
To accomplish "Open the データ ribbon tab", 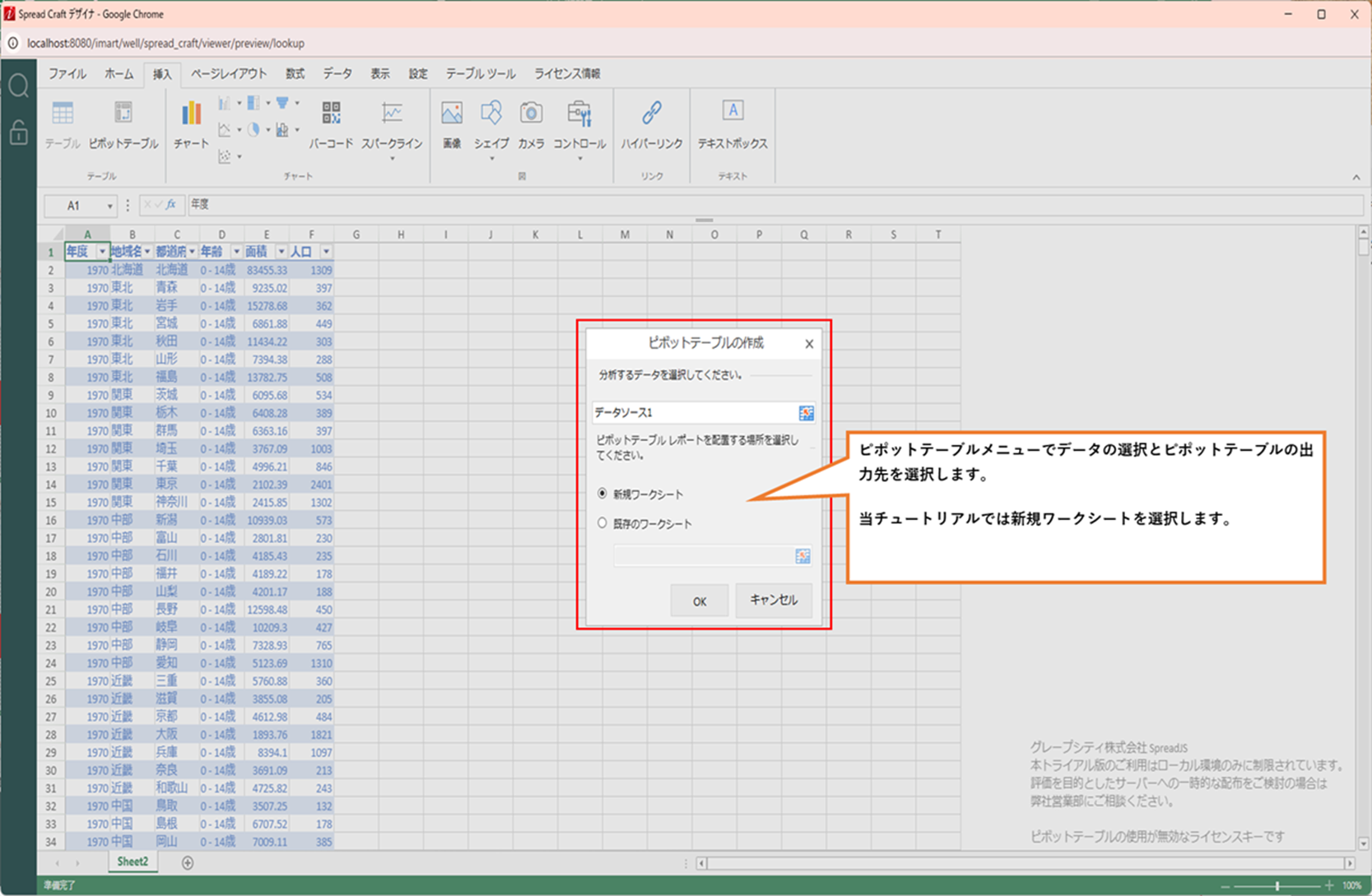I will point(337,74).
